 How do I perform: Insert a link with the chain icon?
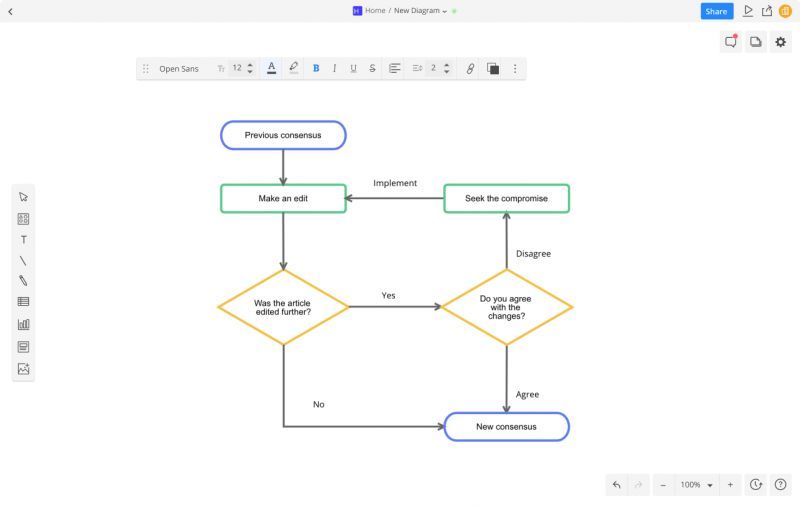pyautogui.click(x=470, y=68)
